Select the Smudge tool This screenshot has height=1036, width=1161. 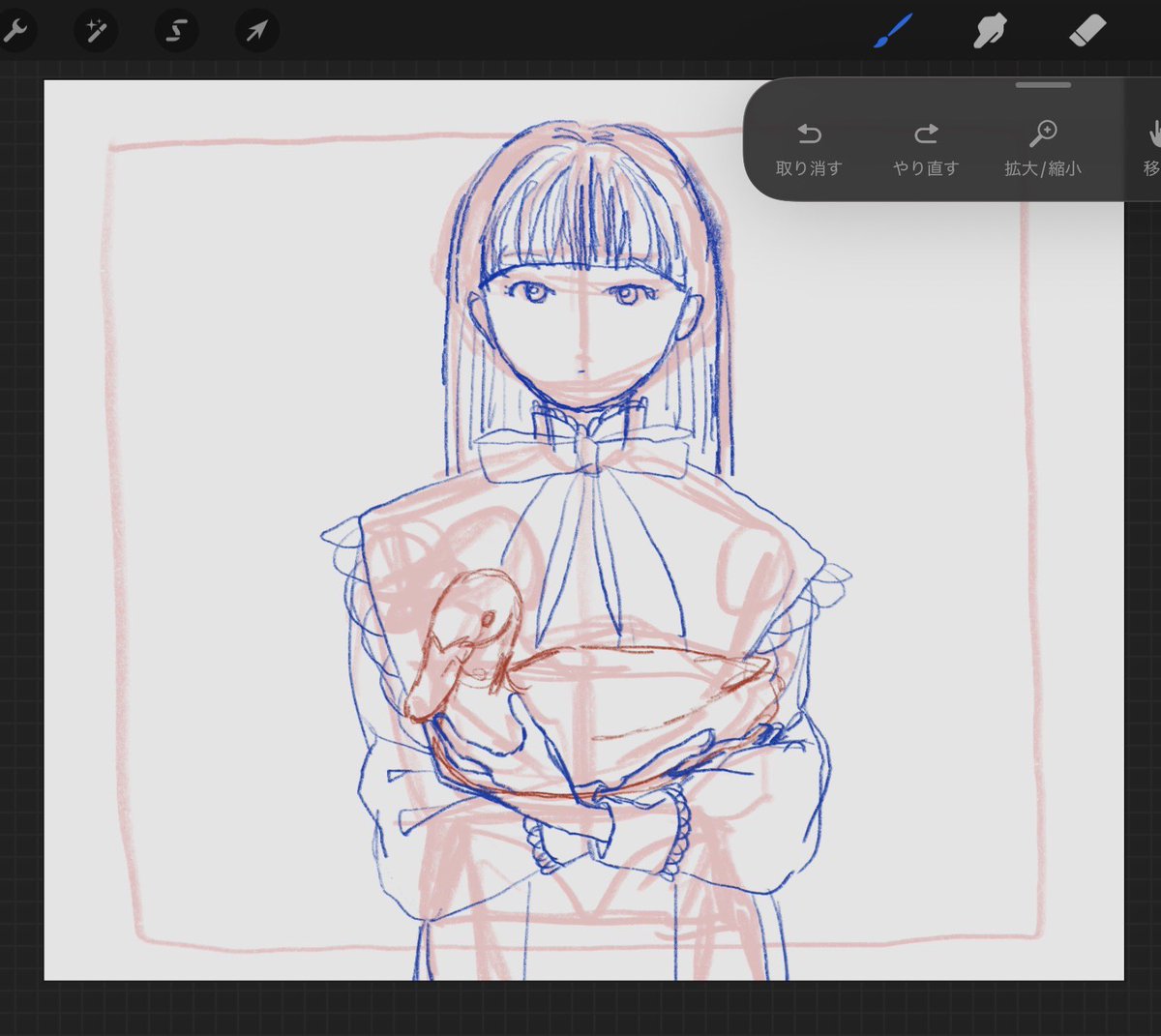tap(990, 31)
